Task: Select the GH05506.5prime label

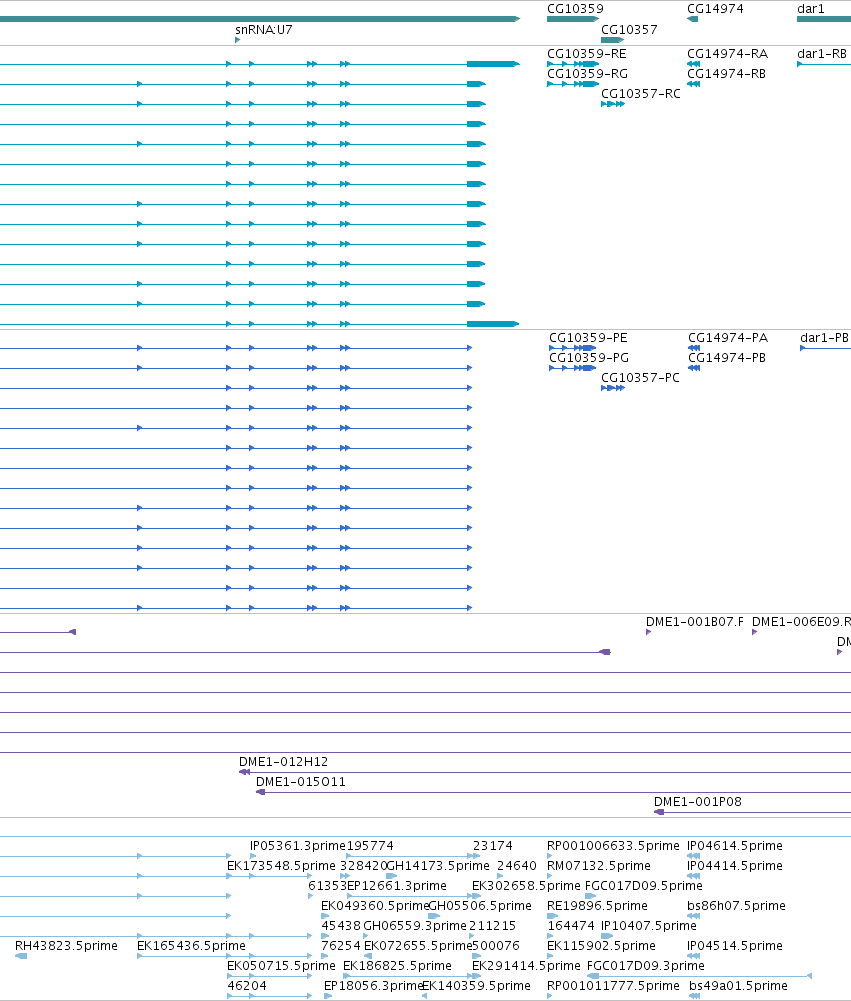Action: tap(479, 906)
